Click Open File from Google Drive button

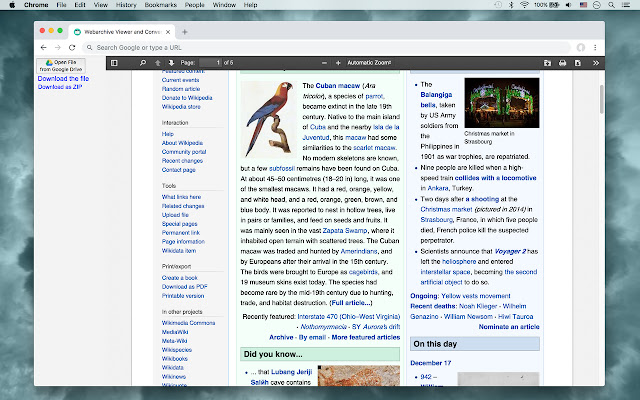click(63, 66)
